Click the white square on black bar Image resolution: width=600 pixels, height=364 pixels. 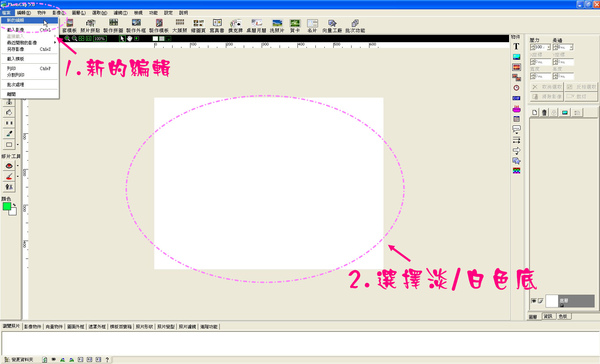[x=155, y=38]
